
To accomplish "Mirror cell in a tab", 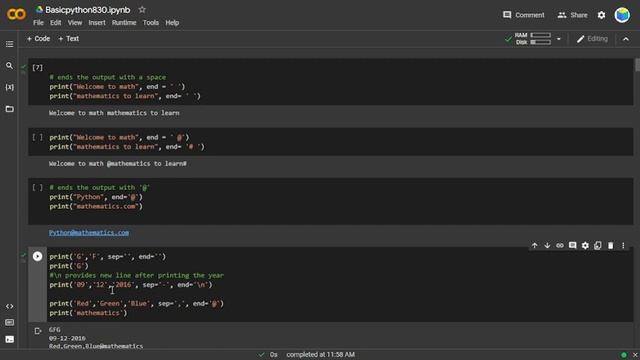I will pyautogui.click(x=598, y=245).
